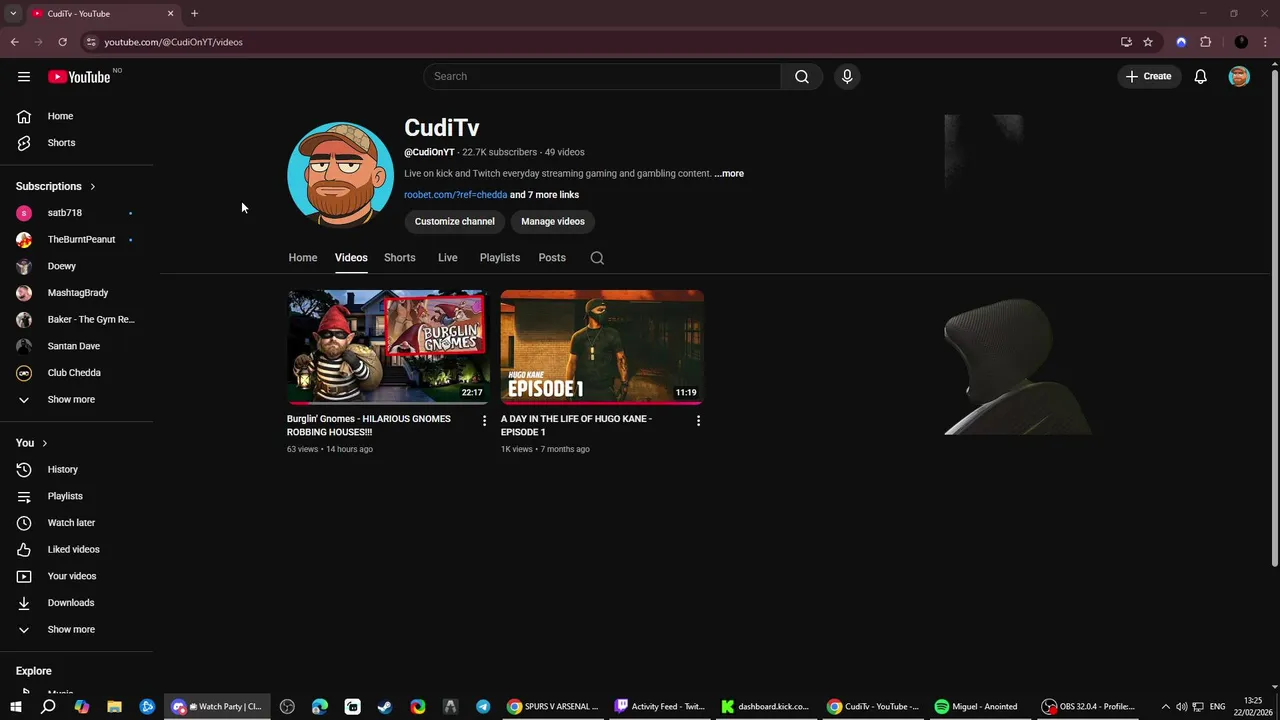This screenshot has height=720, width=1280.
Task: Open Club Chedda subscription
Action: tap(76, 373)
